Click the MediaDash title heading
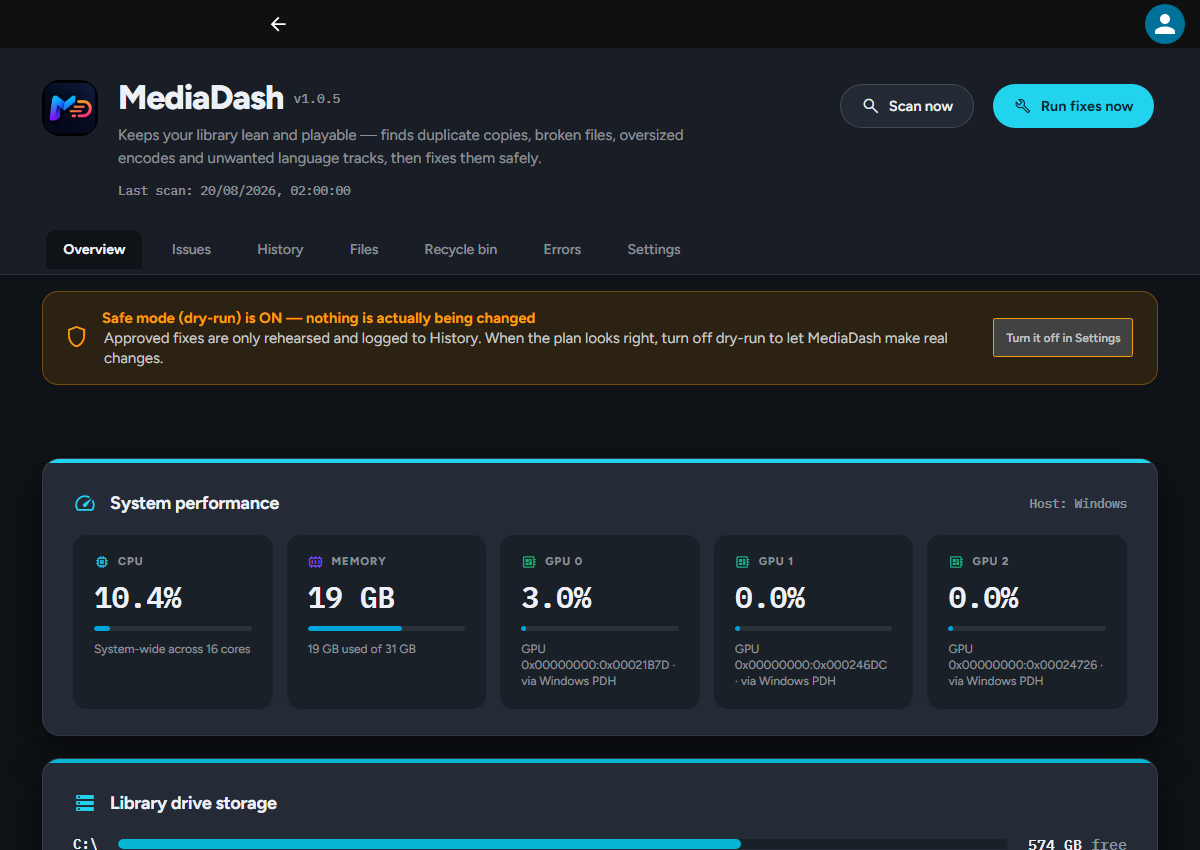 201,97
